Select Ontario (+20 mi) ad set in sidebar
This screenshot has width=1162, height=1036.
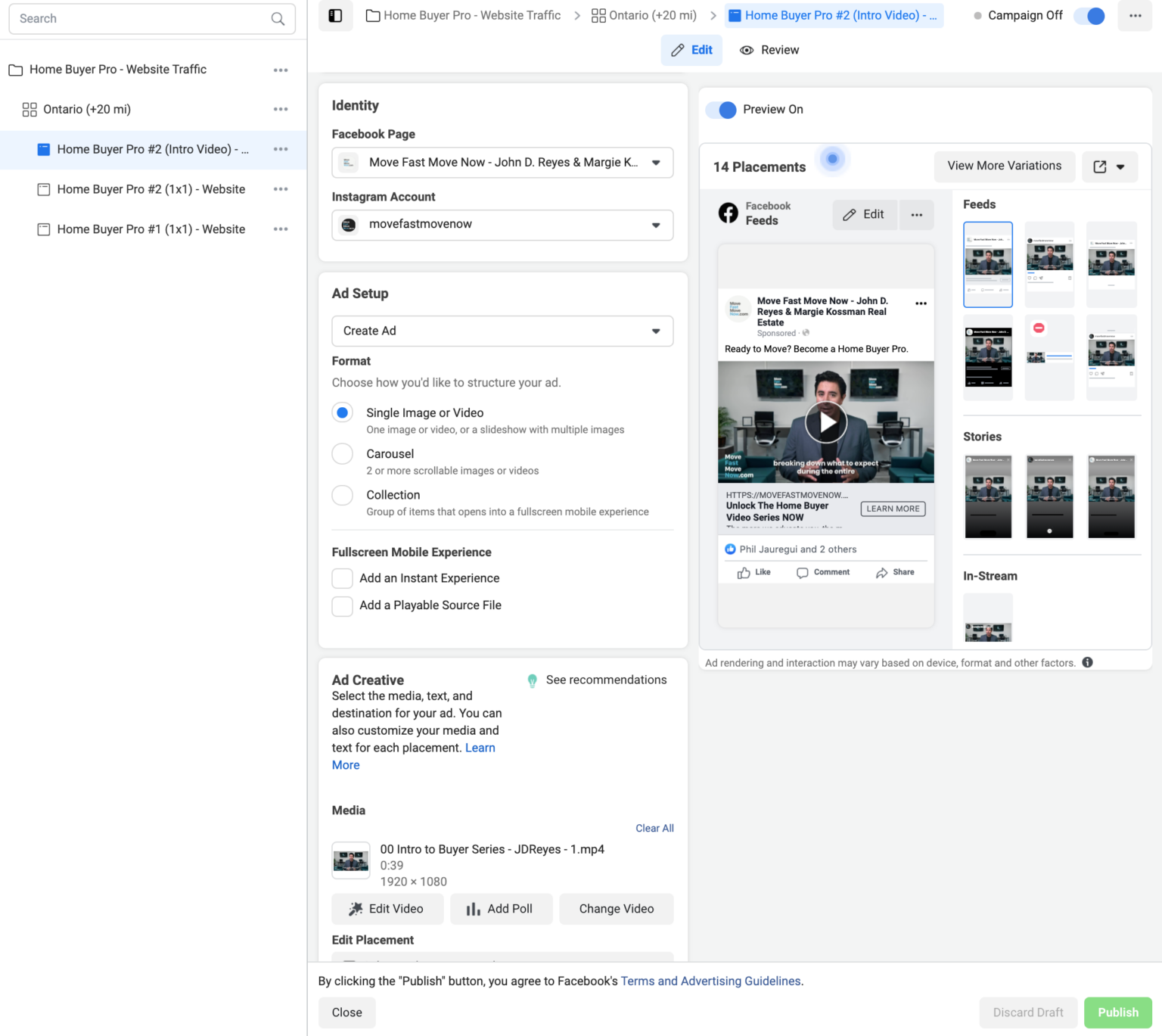(87, 109)
